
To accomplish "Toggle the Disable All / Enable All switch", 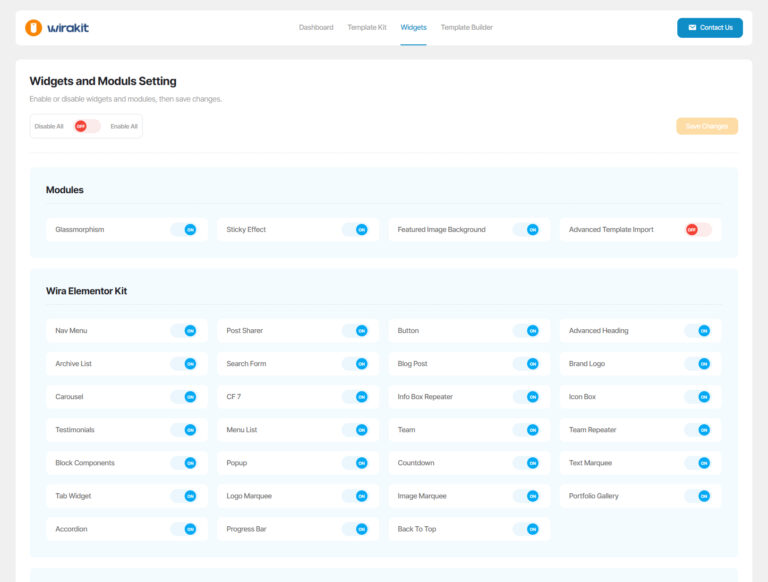I will coord(87,126).
